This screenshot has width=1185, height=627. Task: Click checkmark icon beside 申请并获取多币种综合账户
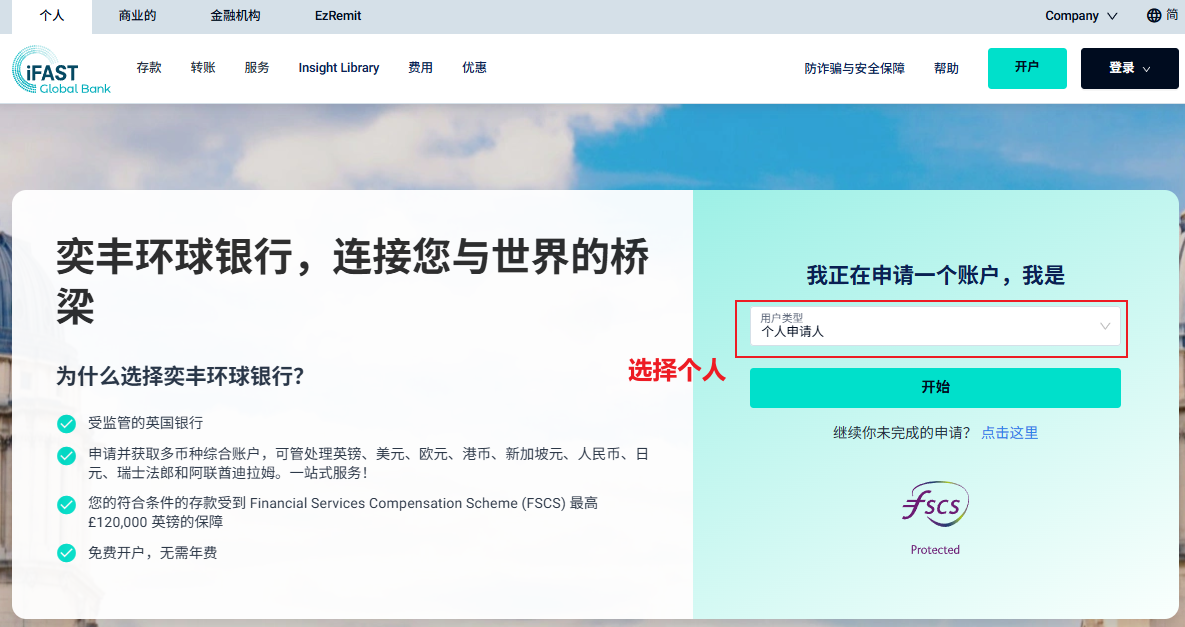pyautogui.click(x=67, y=456)
